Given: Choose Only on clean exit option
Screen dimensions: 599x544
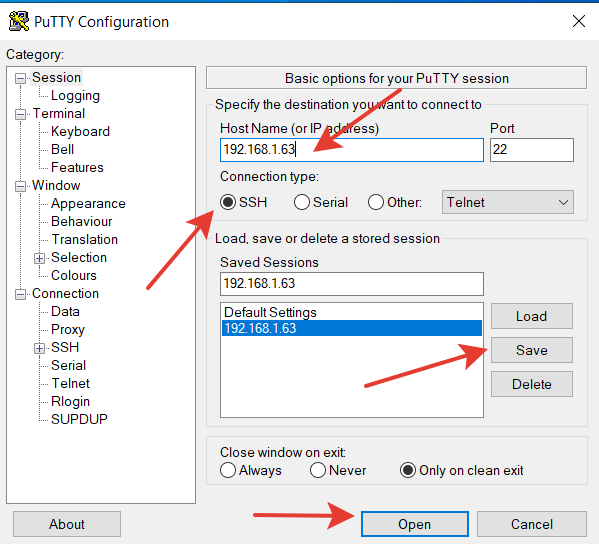Looking at the screenshot, I should (408, 470).
